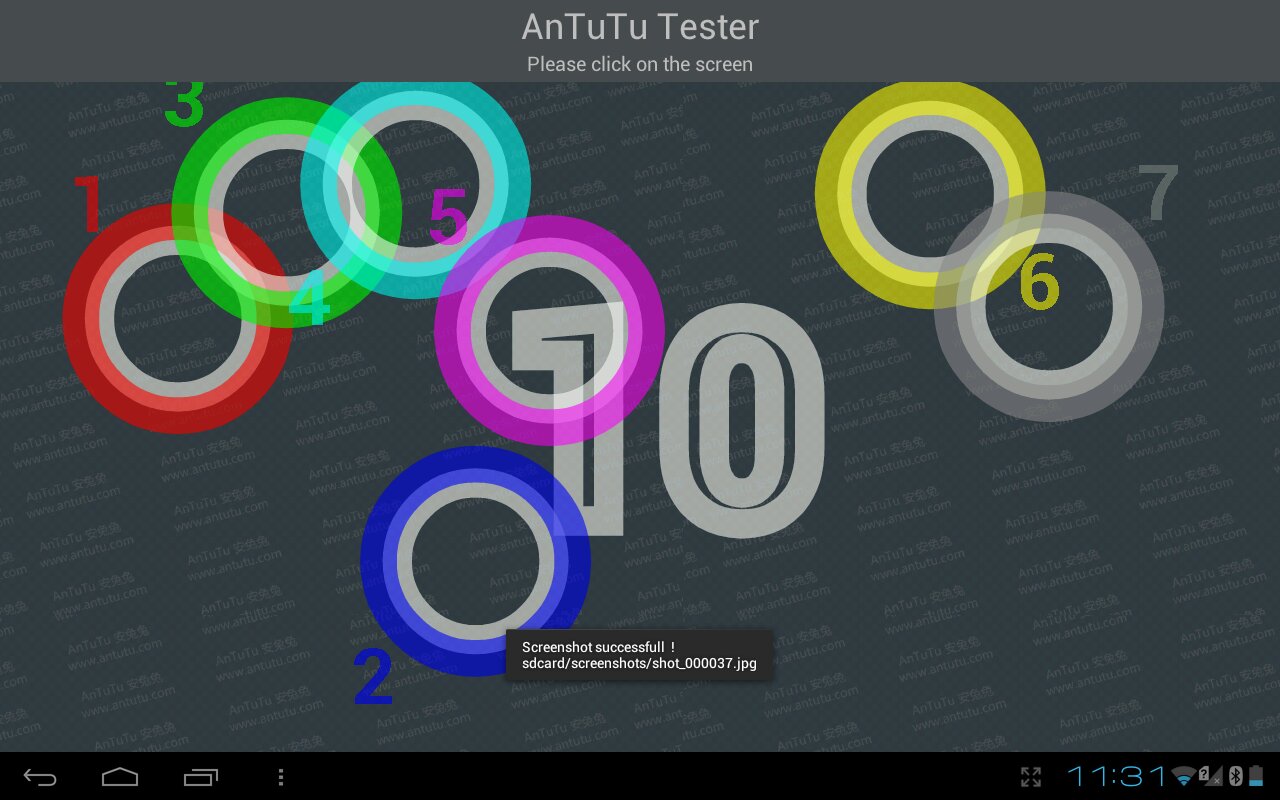Click the large 10 counter number
Viewport: 1280px width, 800px height.
pyautogui.click(x=668, y=420)
